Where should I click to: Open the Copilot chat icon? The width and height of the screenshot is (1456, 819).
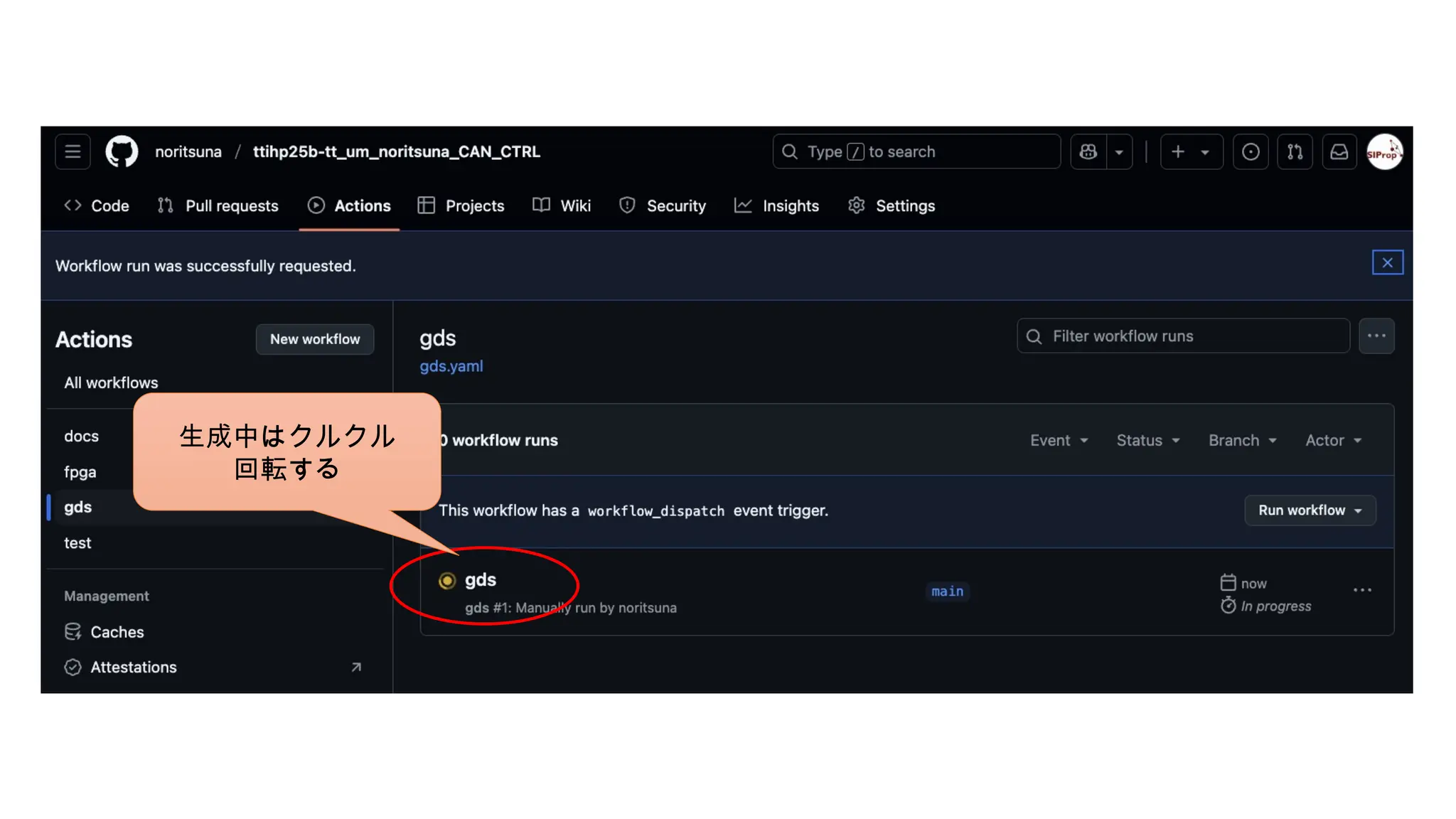[1088, 151]
